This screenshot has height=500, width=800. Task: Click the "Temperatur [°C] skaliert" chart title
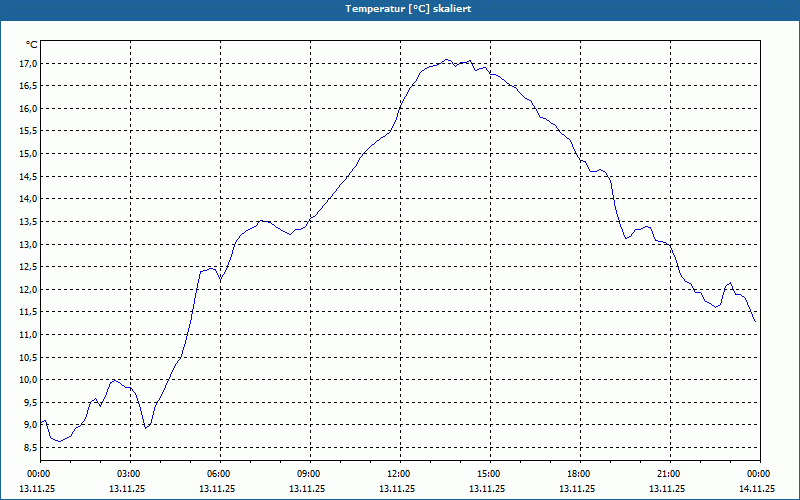[408, 9]
